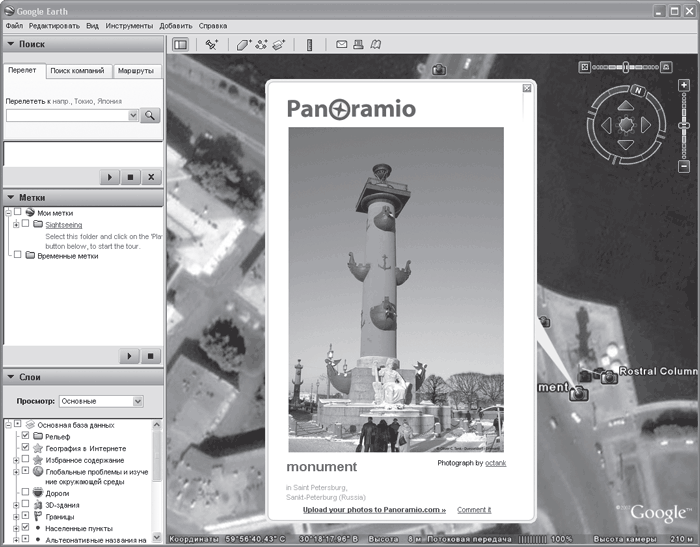Play the tour in Places panel
The width and height of the screenshot is (700, 547).
point(129,356)
